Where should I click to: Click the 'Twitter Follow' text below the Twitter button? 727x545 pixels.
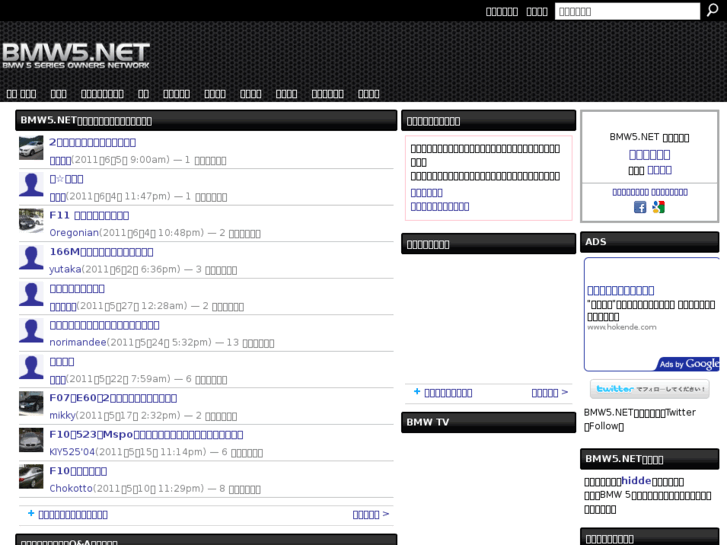[640, 419]
